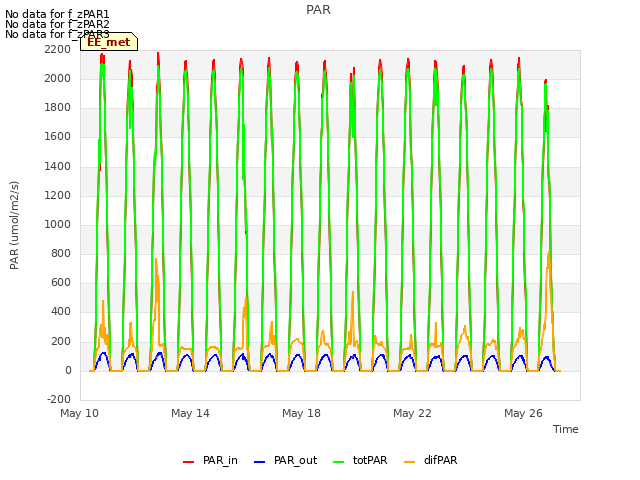This screenshot has height=480, width=640.
Task: Click the 400 y-axis tick label
Action: [61, 312]
